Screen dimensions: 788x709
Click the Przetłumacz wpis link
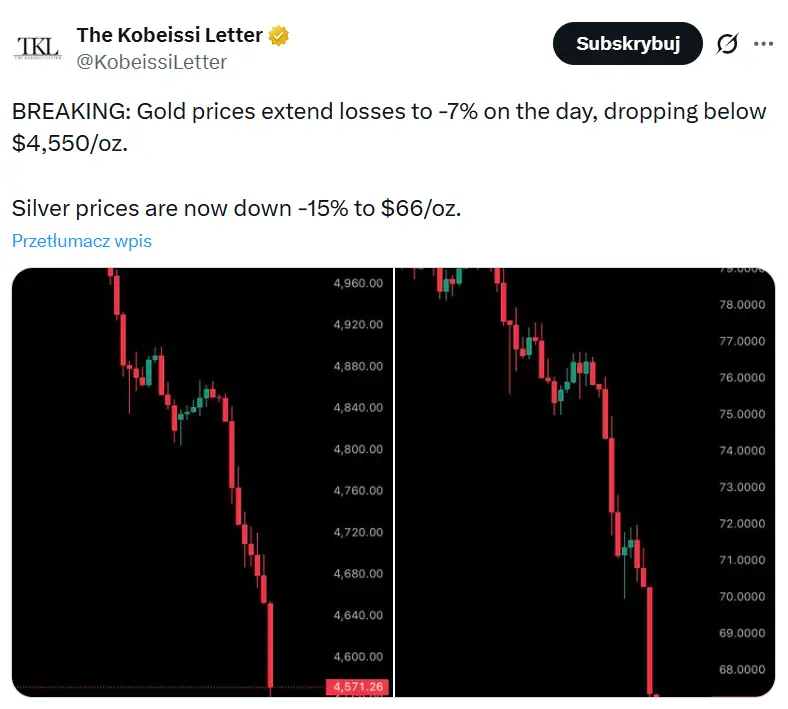(82, 241)
